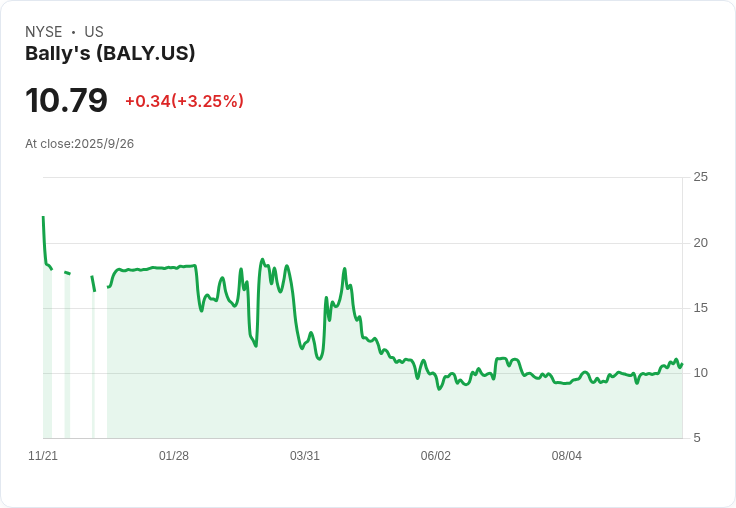Screen dimensions: 736x508
Task: Click the 10.79 current price
Action: pyautogui.click(x=66, y=100)
